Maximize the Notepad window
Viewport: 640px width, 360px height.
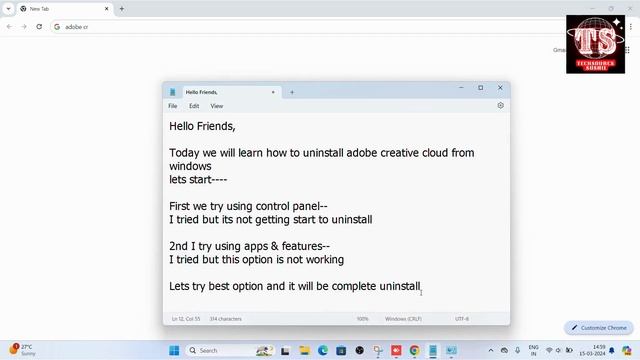coord(480,88)
